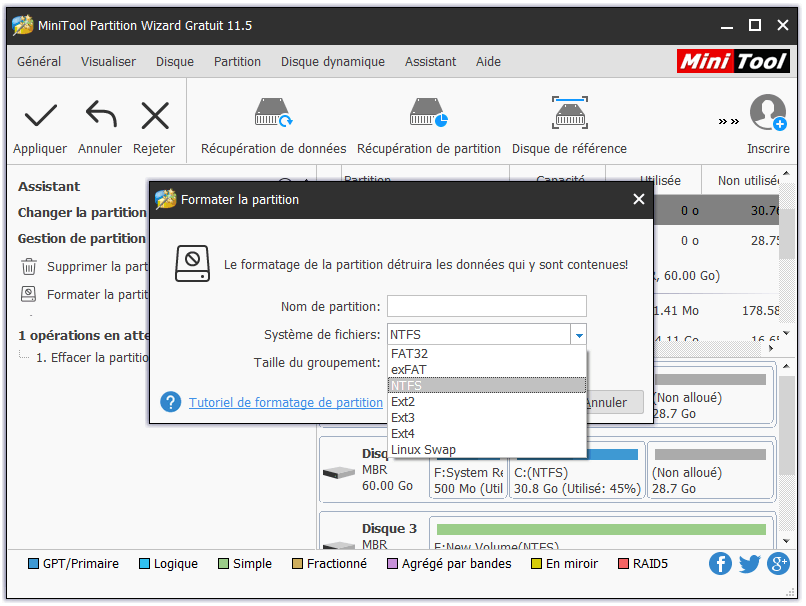Click GPT/Primaire legend color swatch
Image resolution: width=806 pixels, height=606 pixels.
pyautogui.click(x=33, y=564)
